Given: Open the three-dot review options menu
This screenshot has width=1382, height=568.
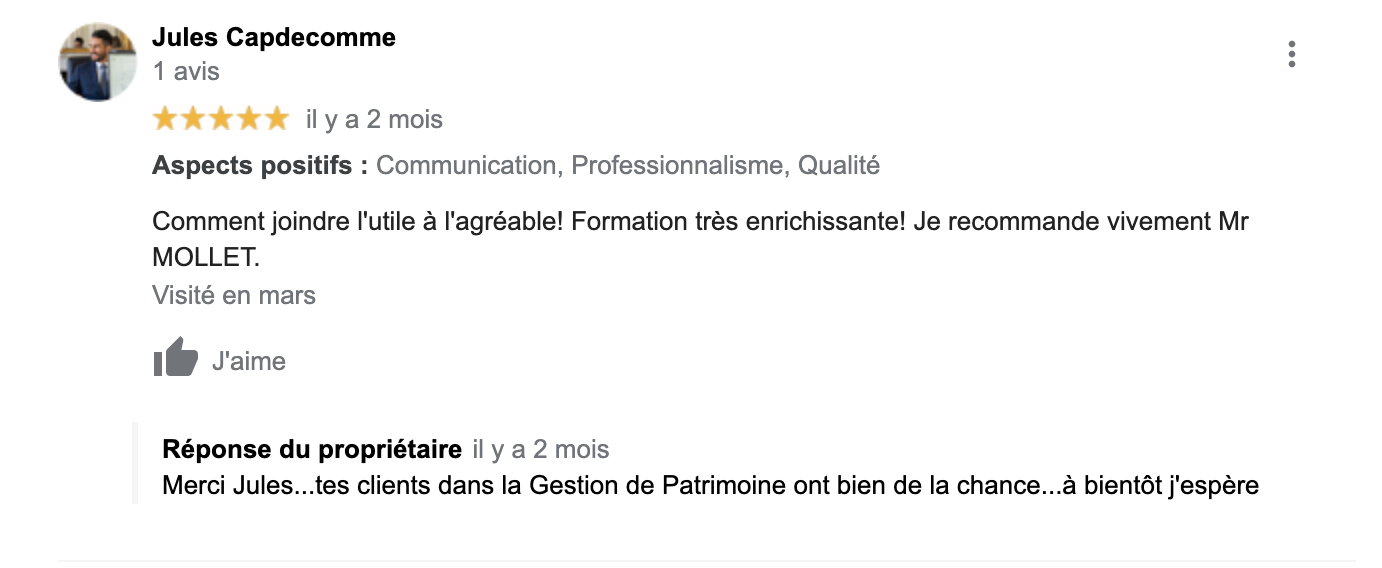Looking at the screenshot, I should coord(1291,54).
